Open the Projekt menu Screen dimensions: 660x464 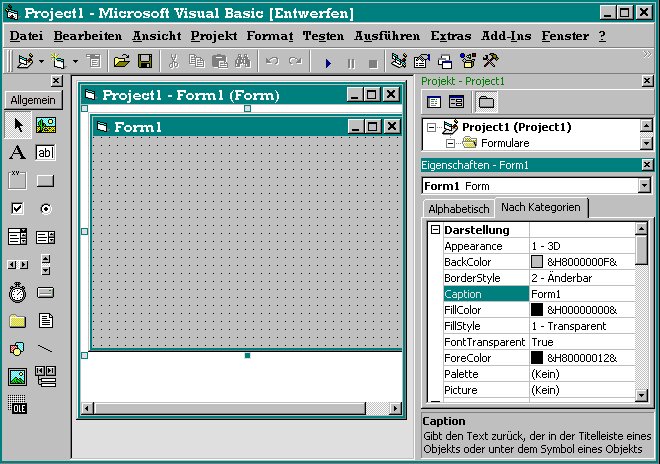[214, 36]
